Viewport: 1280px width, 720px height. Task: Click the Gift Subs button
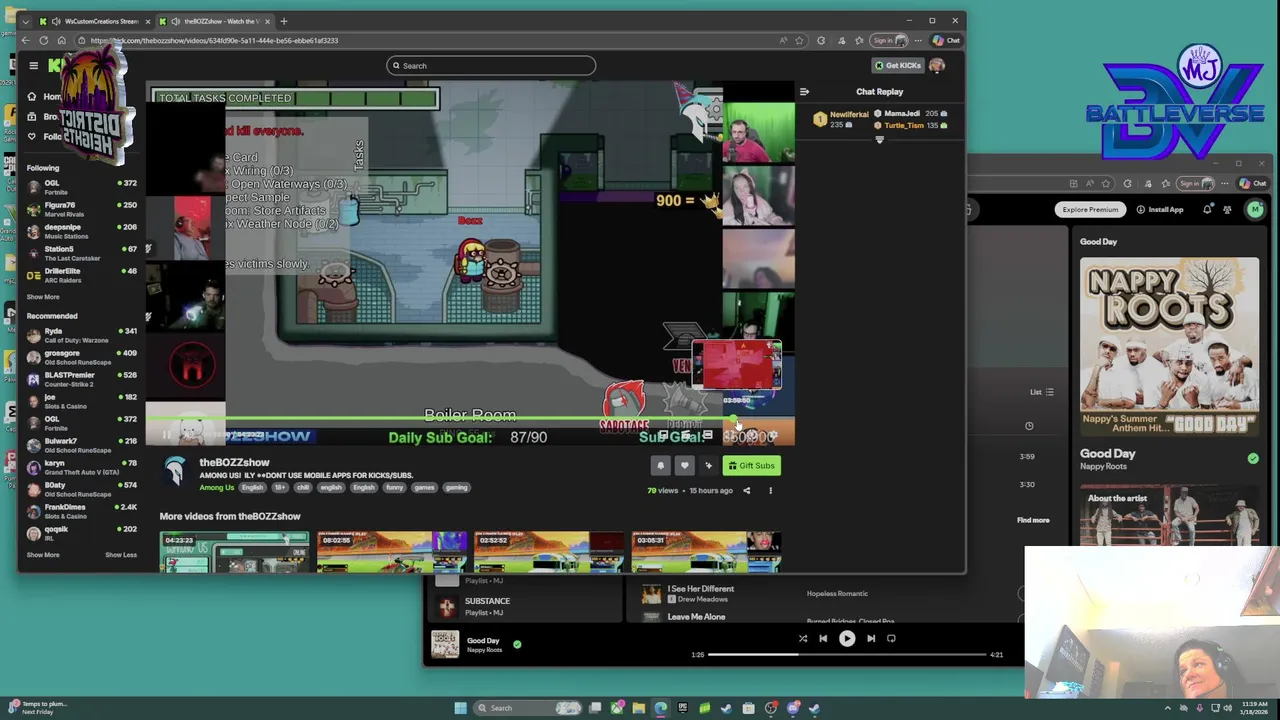(x=752, y=465)
